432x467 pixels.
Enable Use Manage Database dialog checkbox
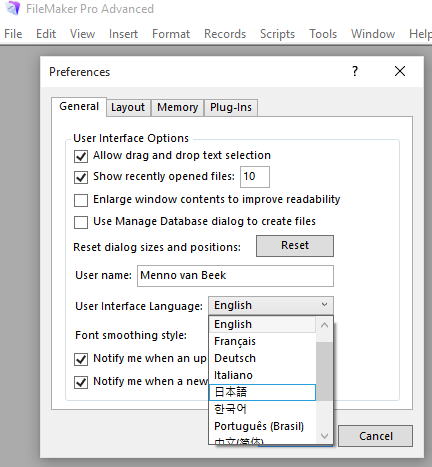[x=81, y=222]
